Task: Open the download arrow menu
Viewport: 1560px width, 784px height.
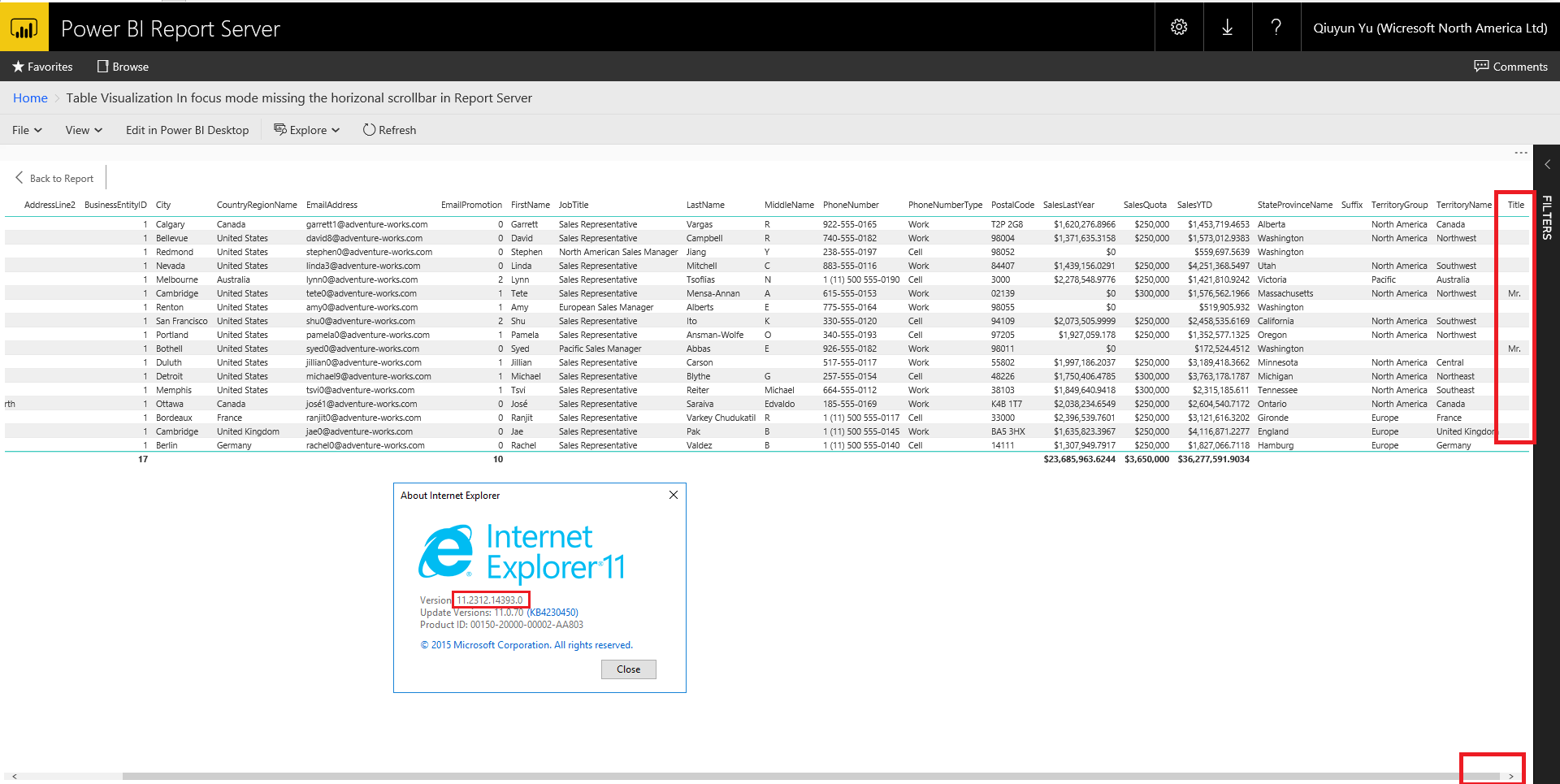Action: tap(1228, 28)
